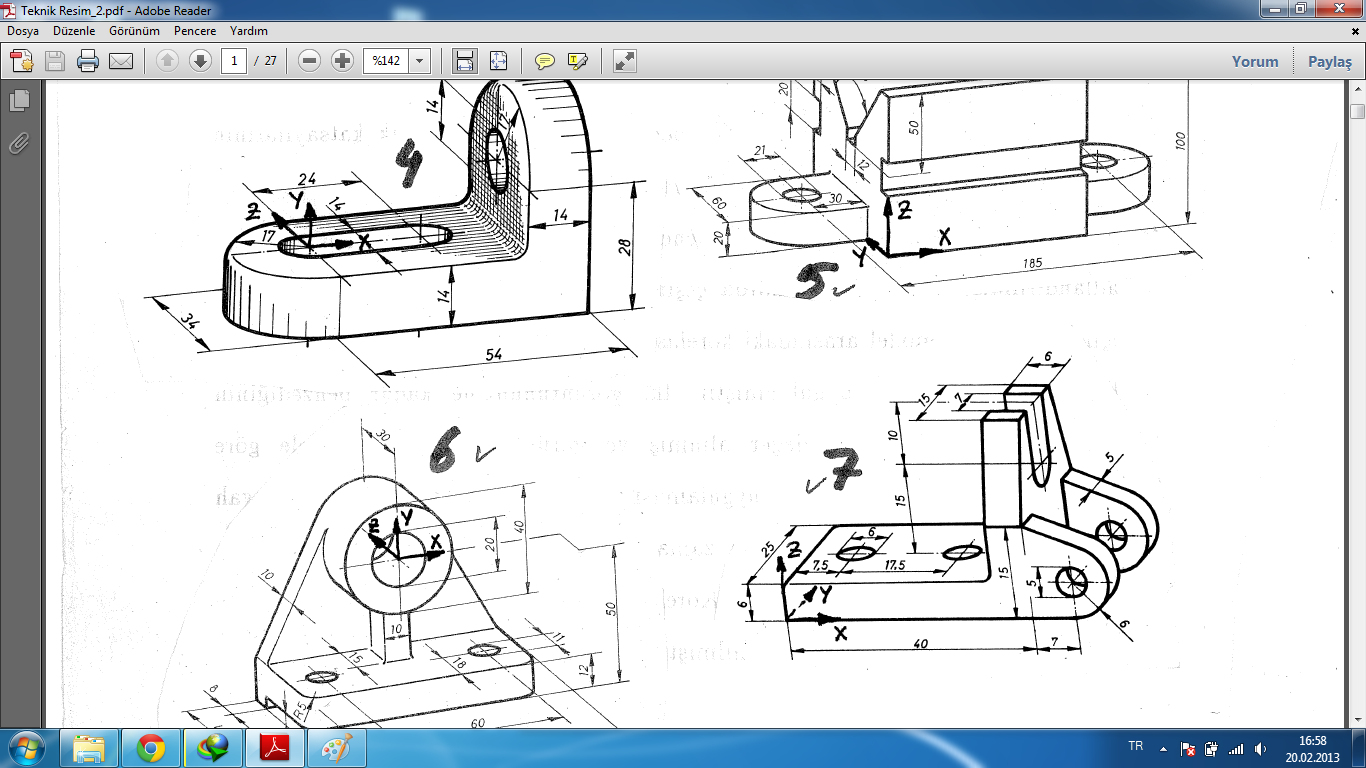Zoom in with the plus button
The image size is (1366, 768).
pyautogui.click(x=343, y=61)
